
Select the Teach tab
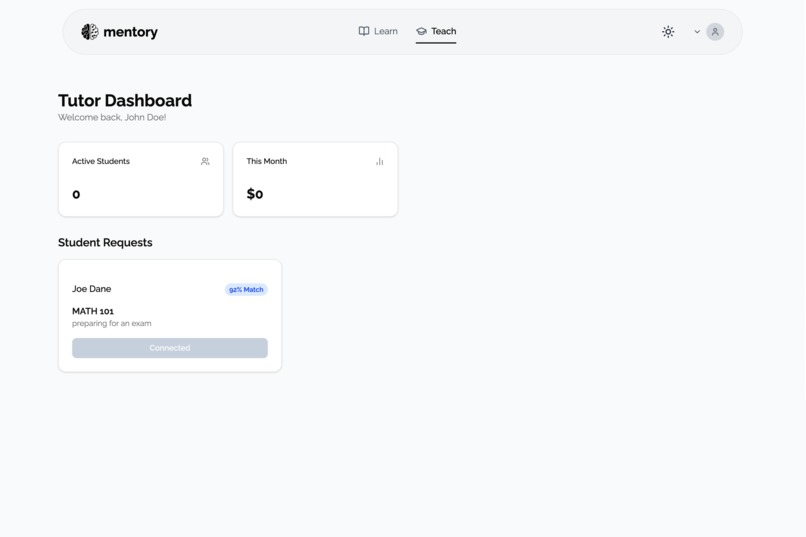click(x=436, y=31)
